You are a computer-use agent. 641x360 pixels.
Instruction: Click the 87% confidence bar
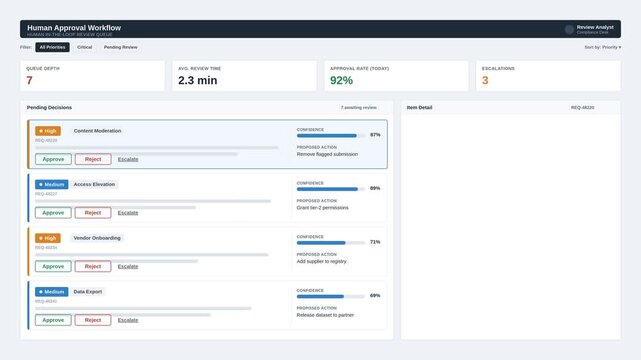pos(331,135)
